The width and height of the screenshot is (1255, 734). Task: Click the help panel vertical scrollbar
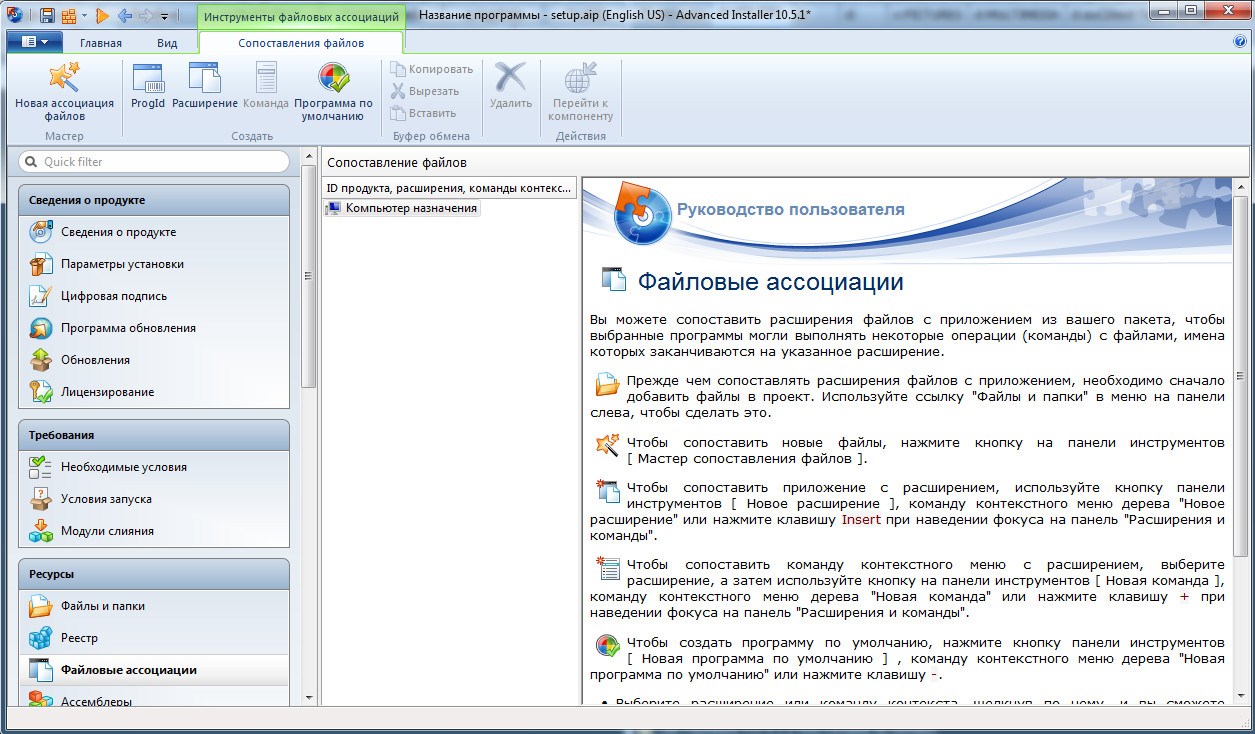click(1241, 400)
